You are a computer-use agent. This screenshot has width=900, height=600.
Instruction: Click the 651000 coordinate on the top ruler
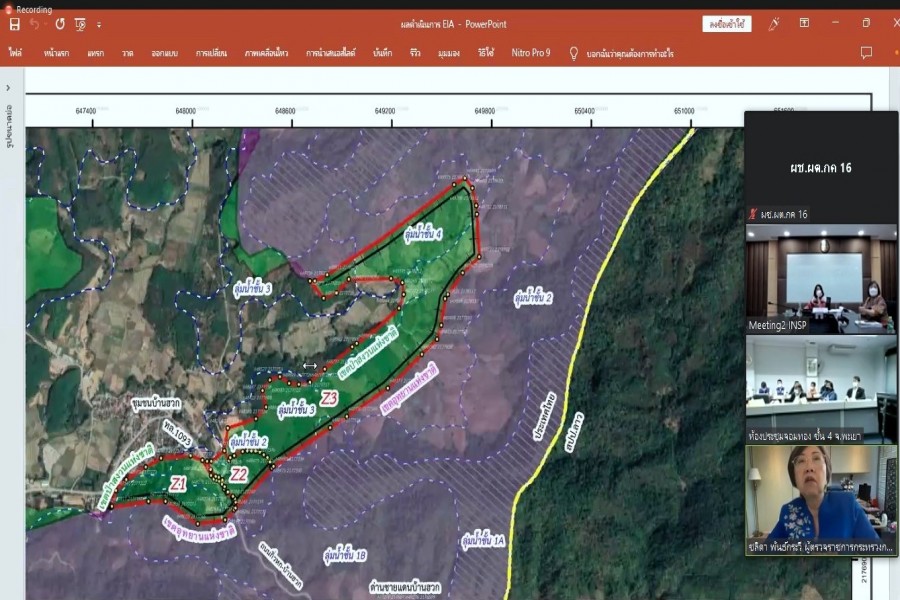point(684,111)
